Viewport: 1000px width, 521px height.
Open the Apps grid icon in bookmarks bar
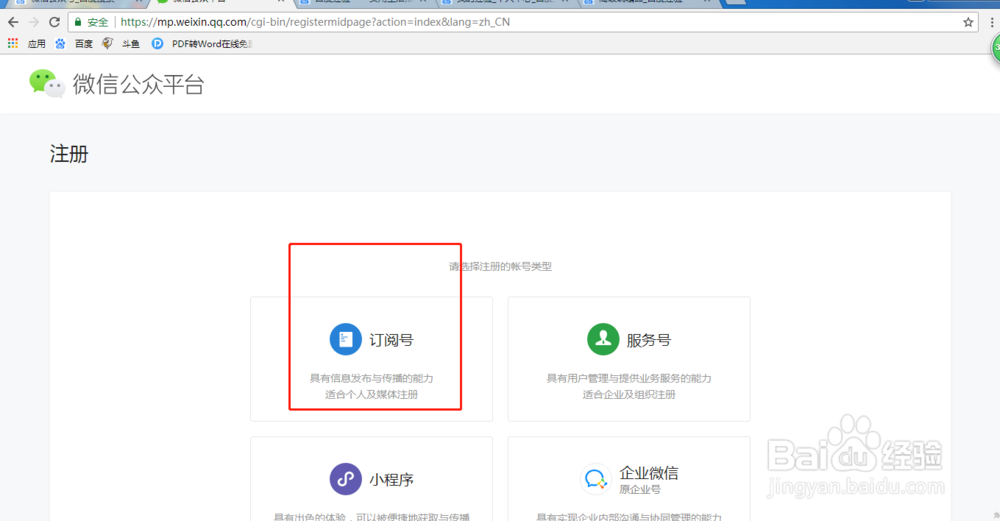(x=13, y=43)
